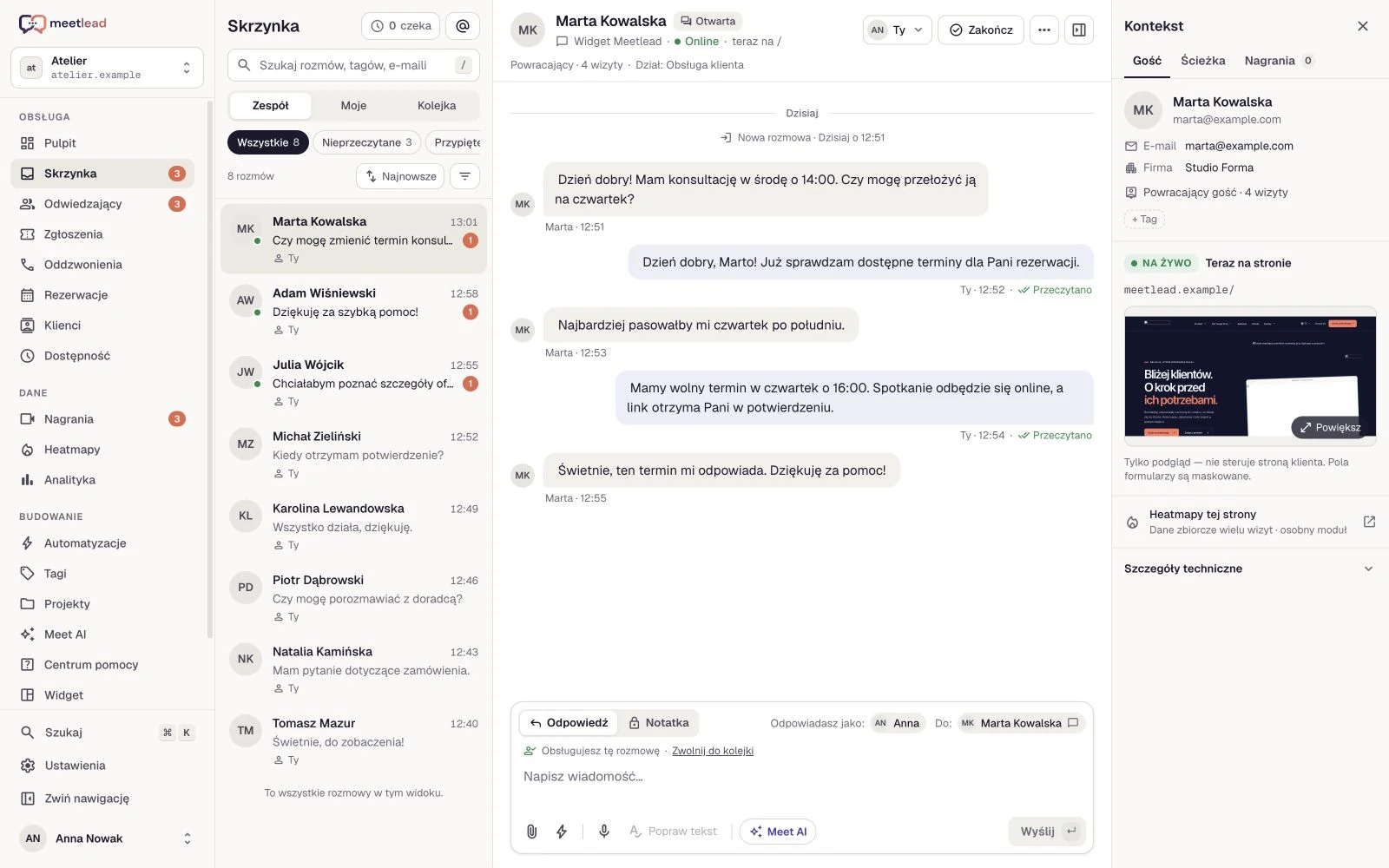Image resolution: width=1389 pixels, height=868 pixels.
Task: Open Oddzwonienia section
Action: pos(102,265)
